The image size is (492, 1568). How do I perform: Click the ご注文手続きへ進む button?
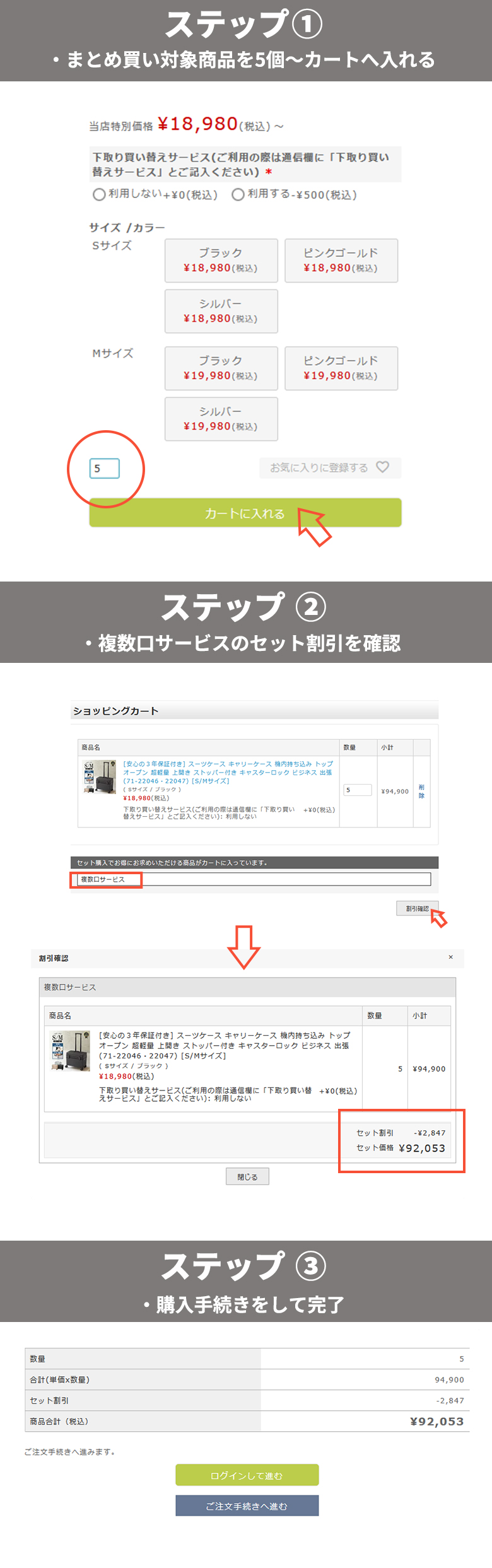coord(247,1506)
